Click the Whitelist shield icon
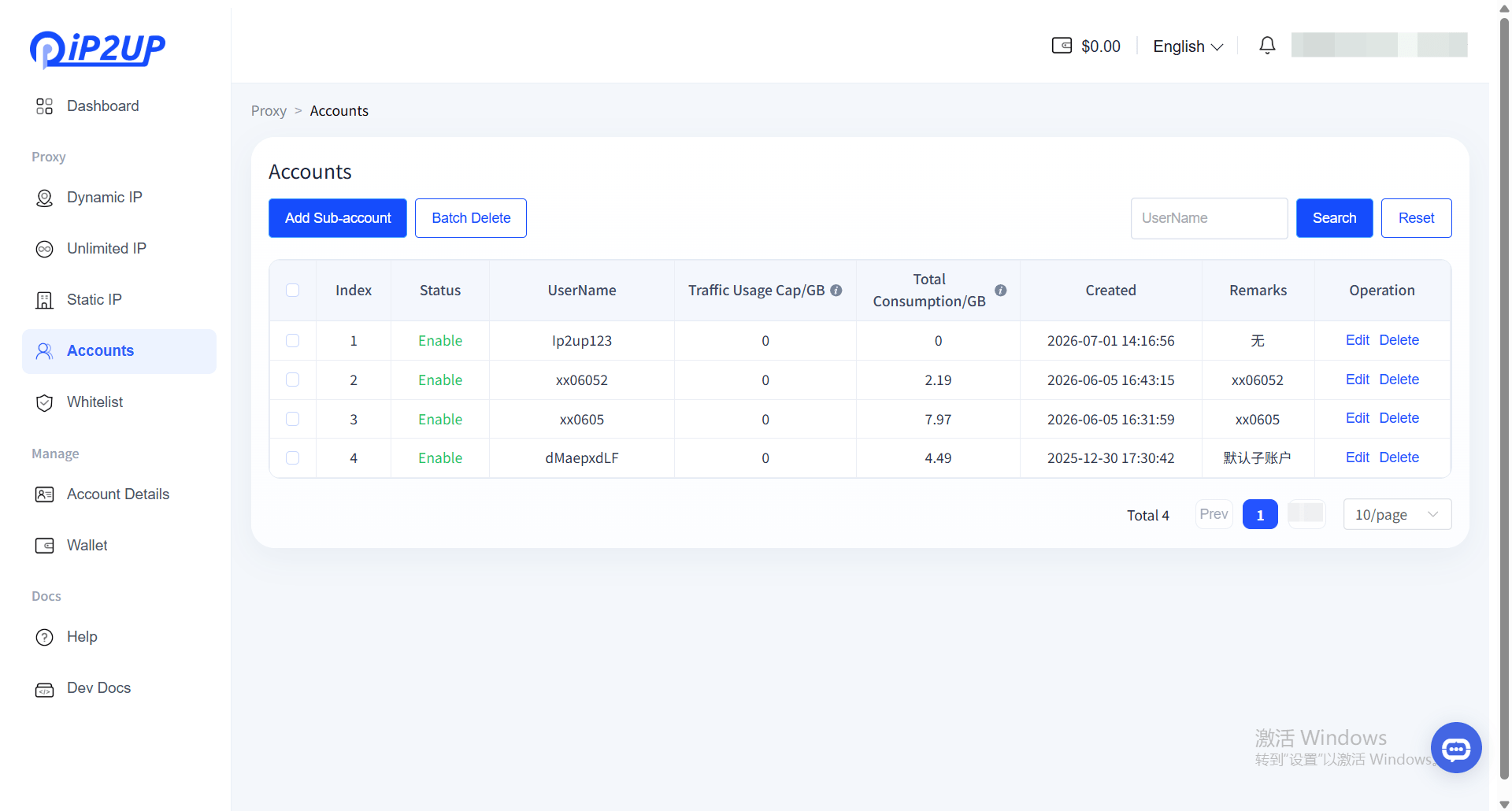The width and height of the screenshot is (1512, 811). click(x=45, y=402)
